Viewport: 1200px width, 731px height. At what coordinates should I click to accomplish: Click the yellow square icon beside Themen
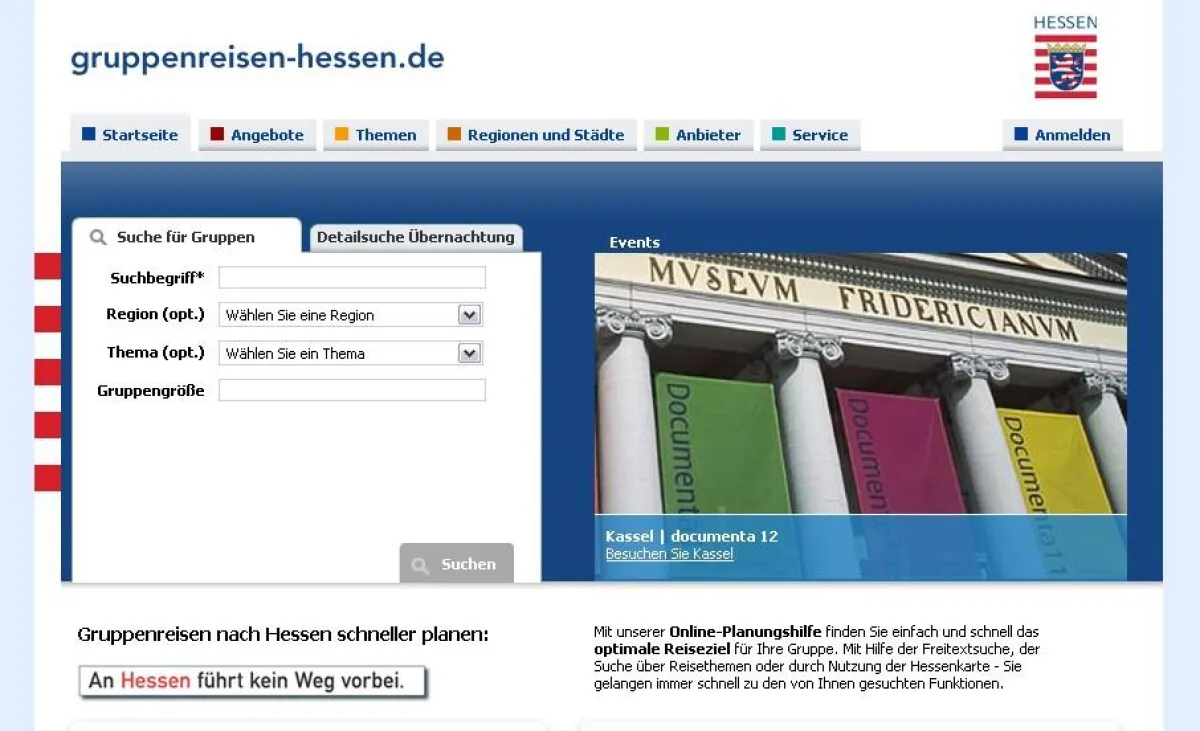click(x=343, y=134)
